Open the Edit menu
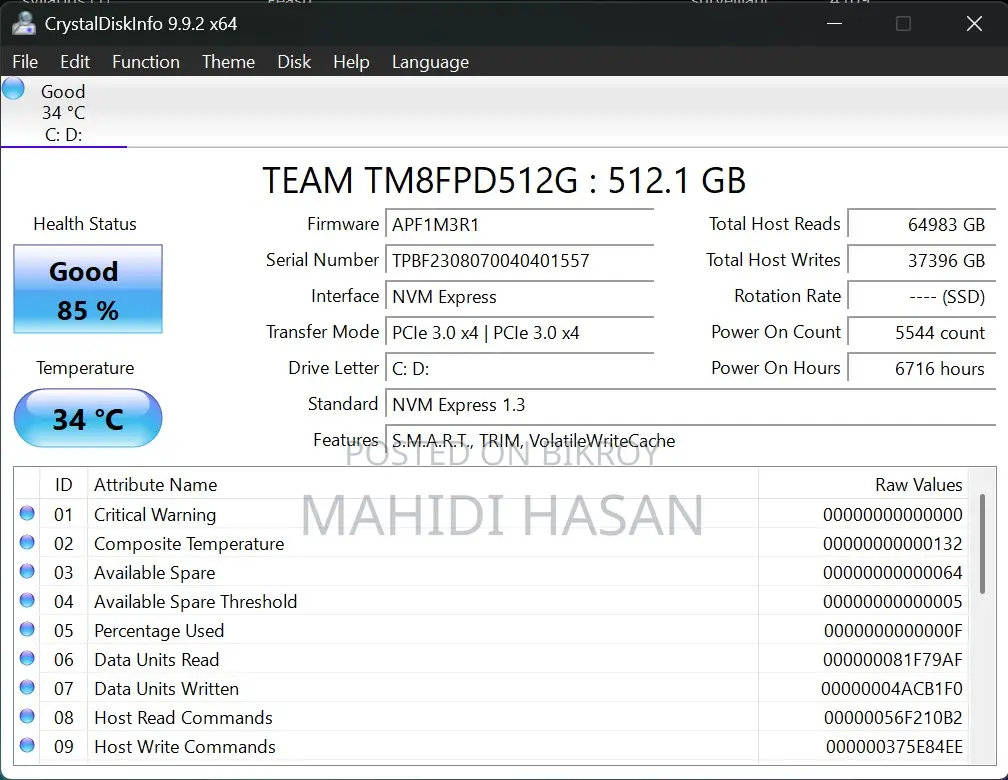The height and width of the screenshot is (780, 1008). click(x=75, y=62)
